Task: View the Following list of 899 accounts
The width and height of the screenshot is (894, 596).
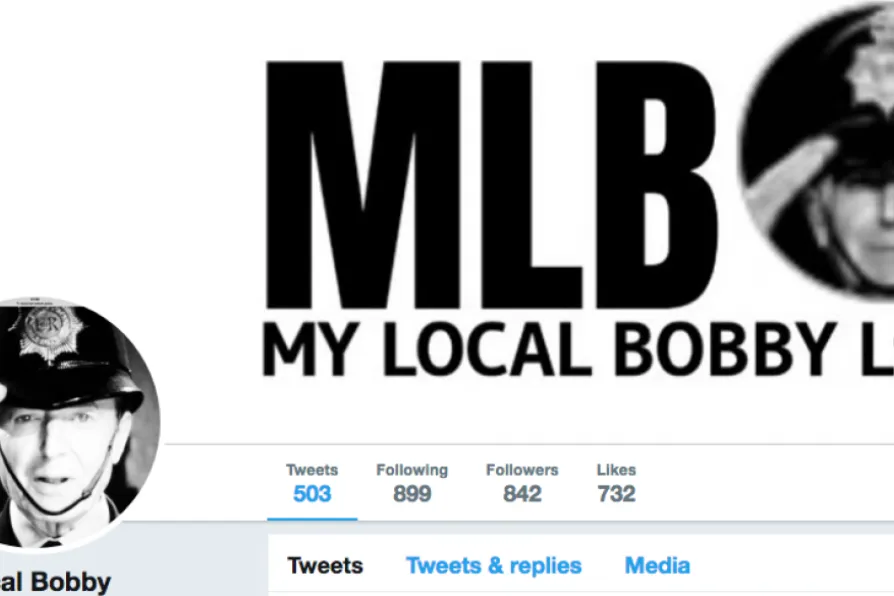Action: pos(412,483)
